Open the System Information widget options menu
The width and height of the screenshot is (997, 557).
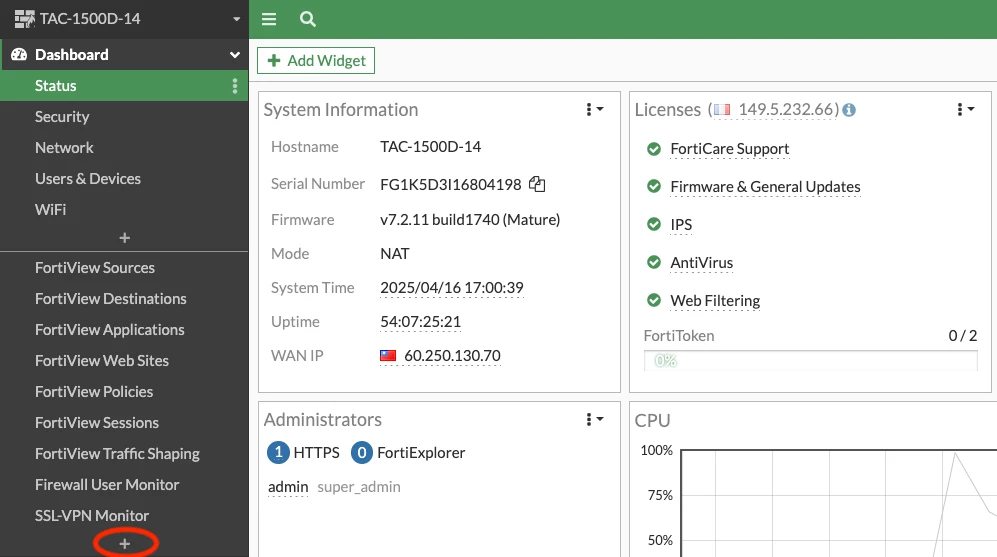[595, 109]
